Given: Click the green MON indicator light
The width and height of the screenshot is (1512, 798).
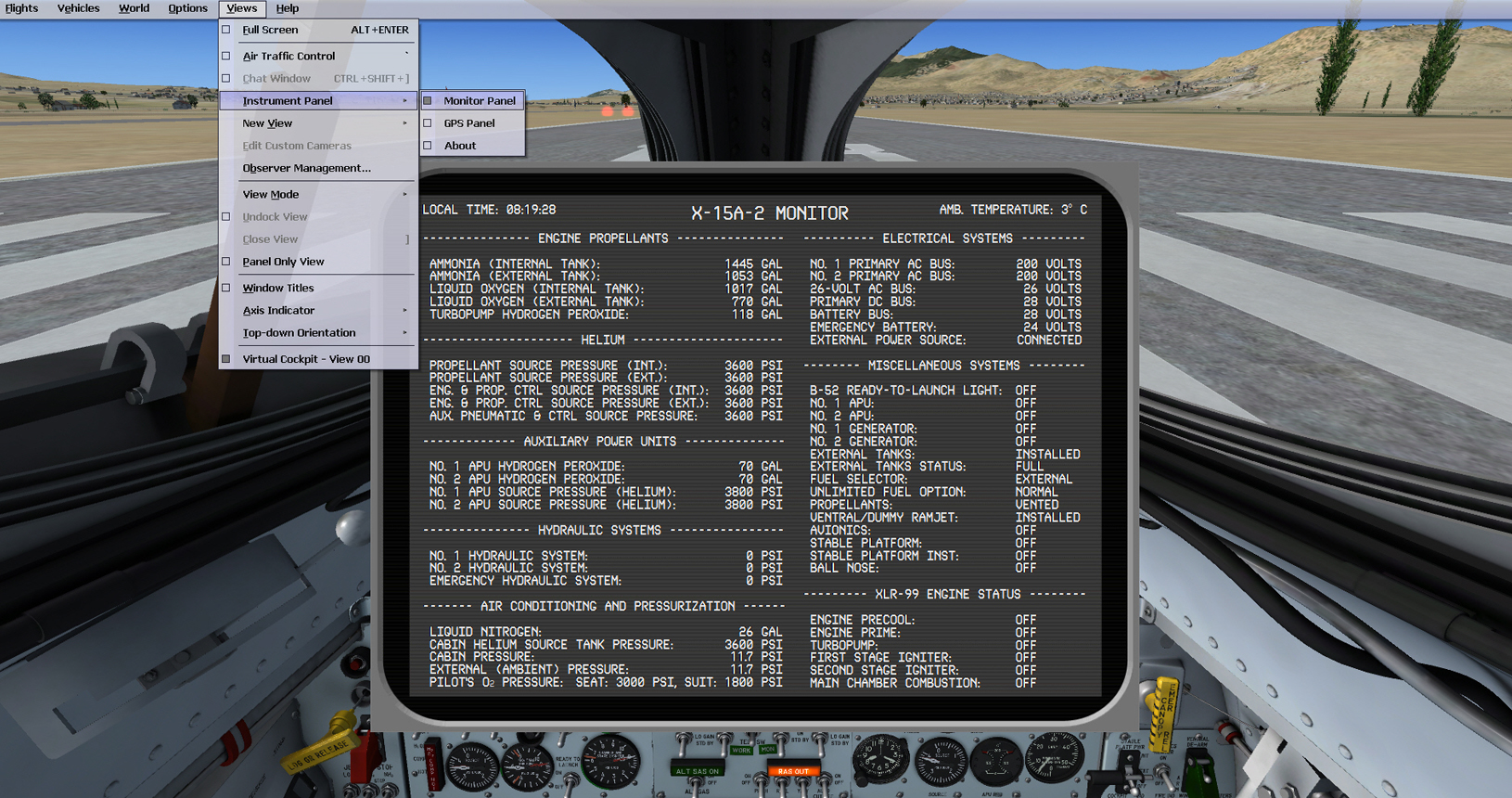Looking at the screenshot, I should (768, 749).
